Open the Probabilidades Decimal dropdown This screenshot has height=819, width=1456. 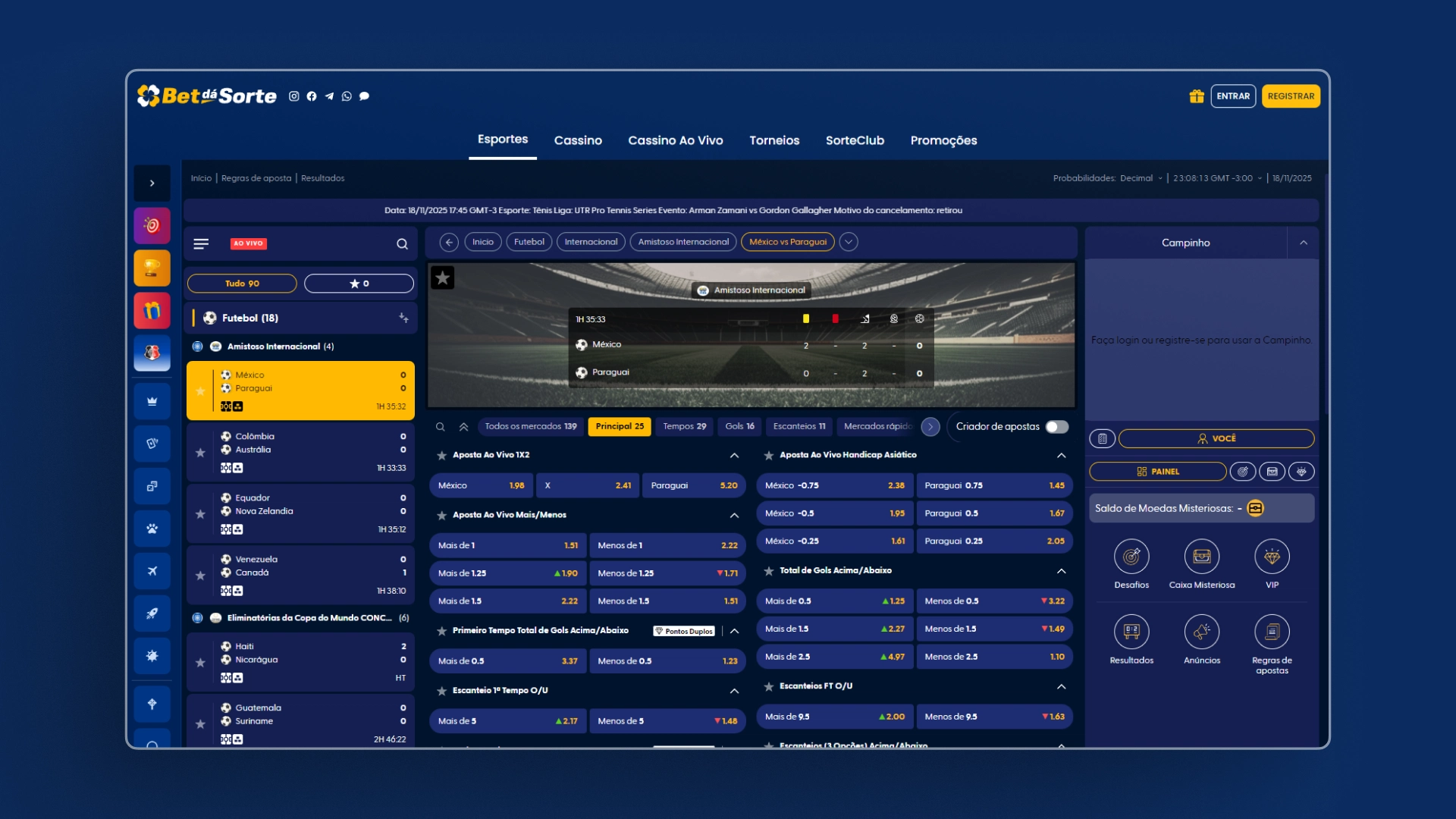1141,179
